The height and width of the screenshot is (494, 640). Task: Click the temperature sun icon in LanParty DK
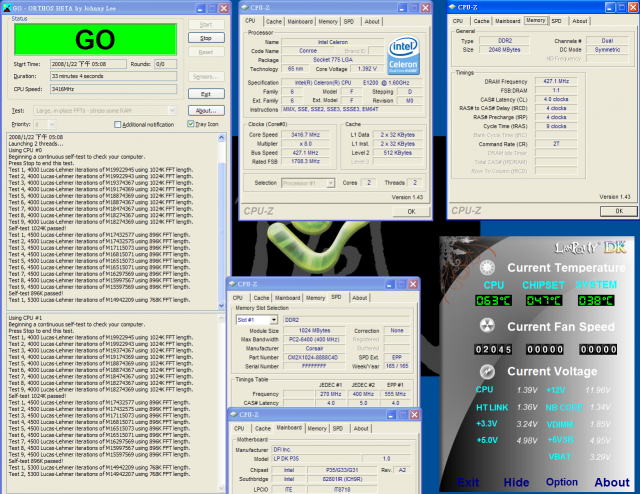(487, 267)
